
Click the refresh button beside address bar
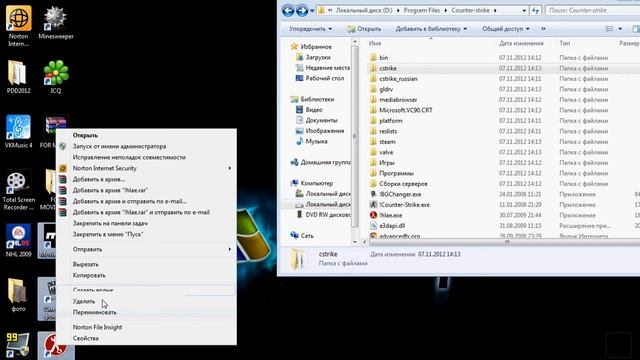(536, 11)
